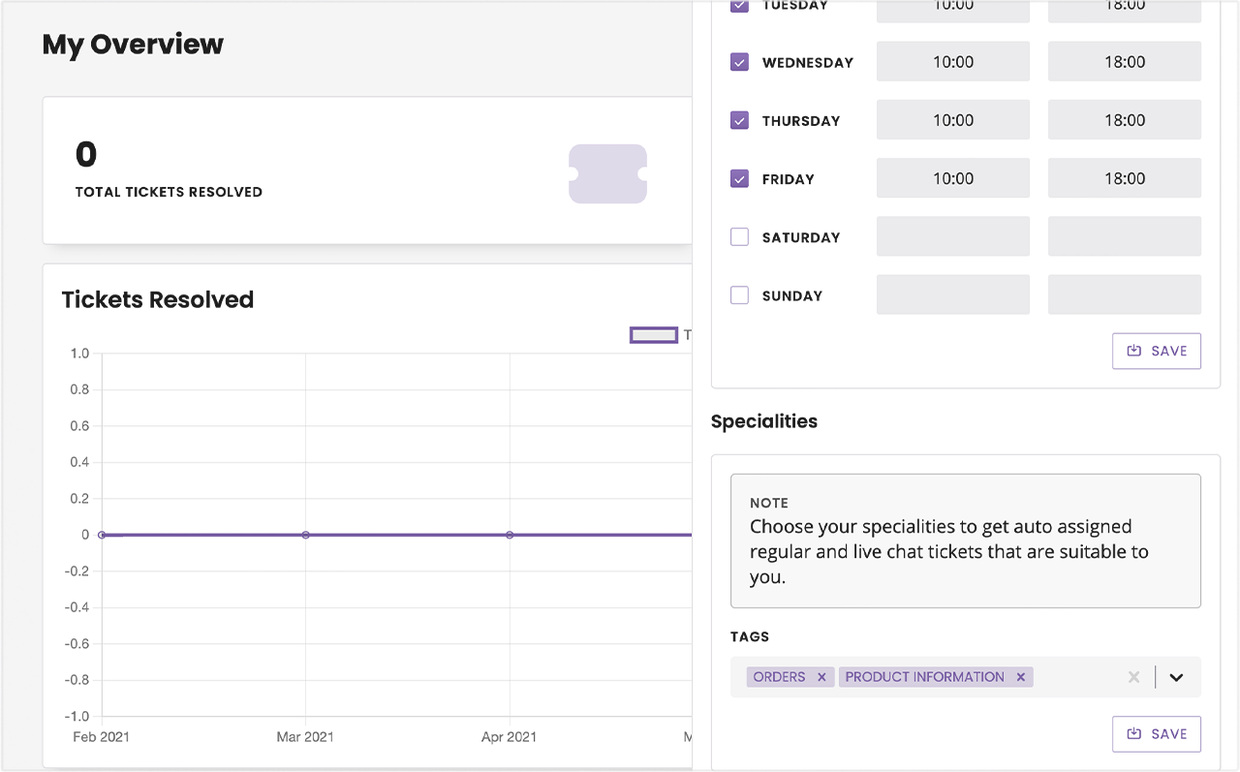The width and height of the screenshot is (1240, 772).
Task: Click the Tickets Resolved chart title
Action: tap(158, 300)
